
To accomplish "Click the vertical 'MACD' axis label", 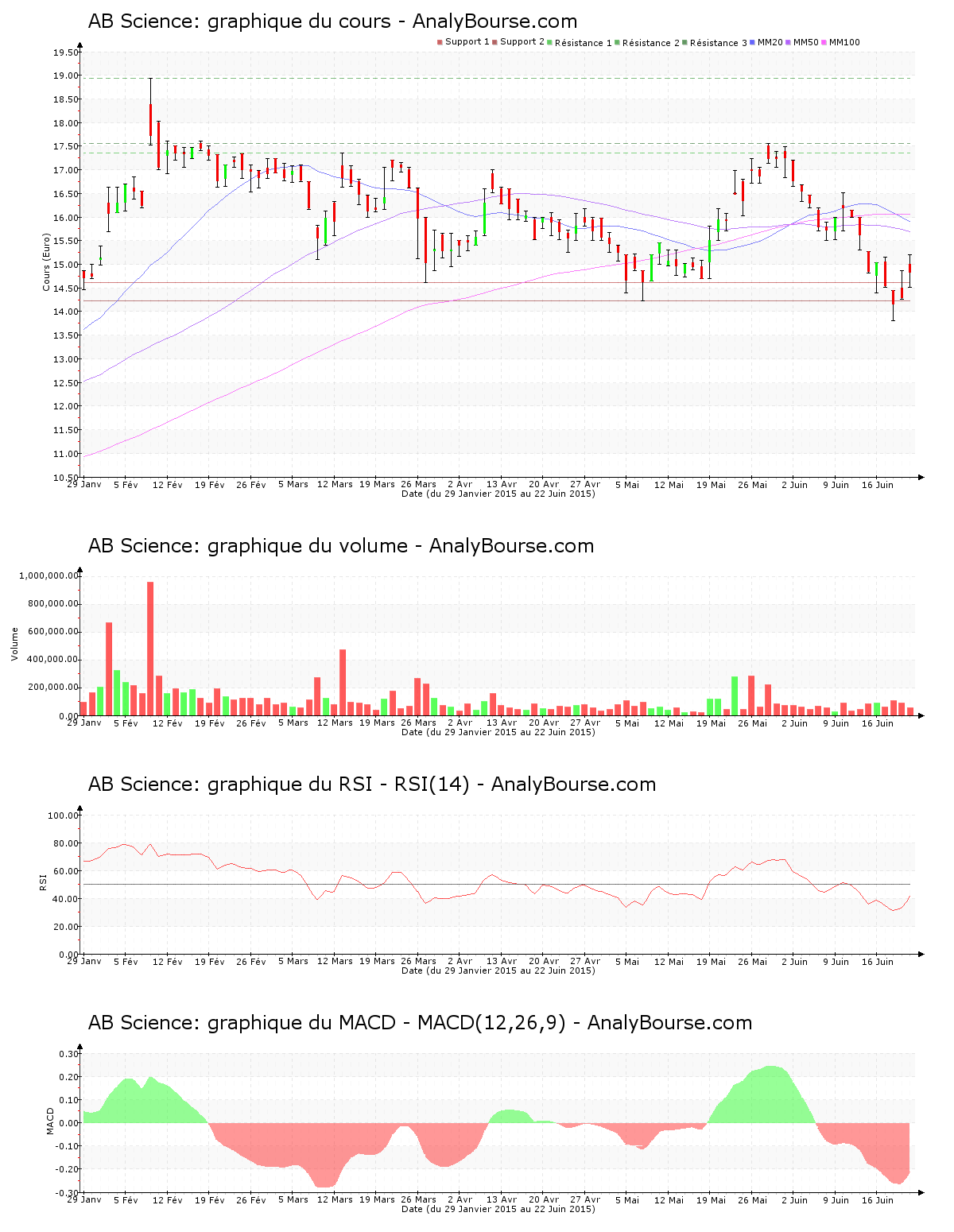I will tap(51, 1121).
